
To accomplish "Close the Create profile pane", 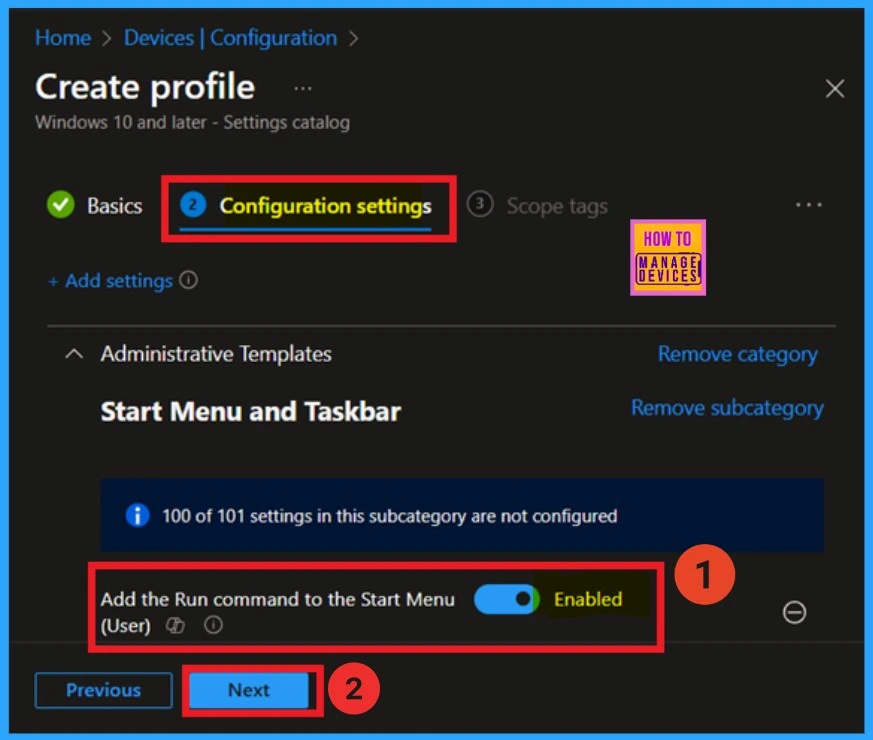I will coord(835,88).
